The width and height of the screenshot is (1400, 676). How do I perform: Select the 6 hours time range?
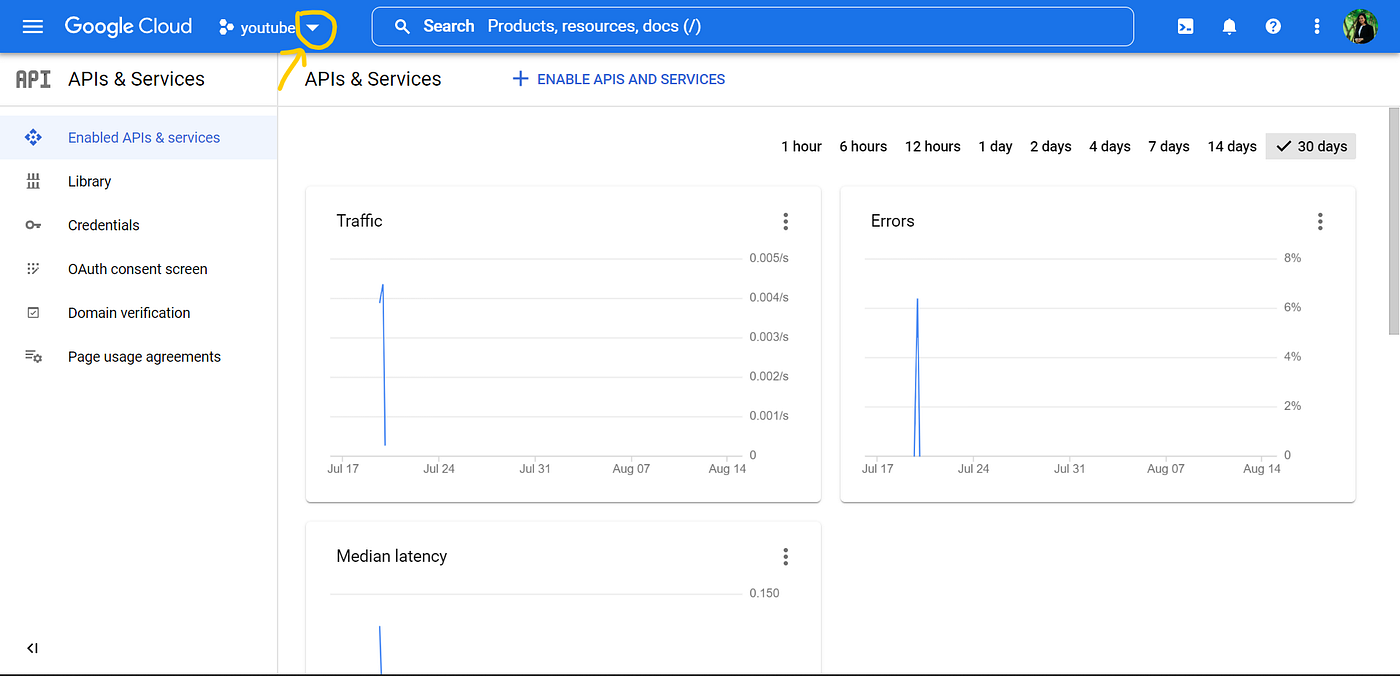pos(863,146)
